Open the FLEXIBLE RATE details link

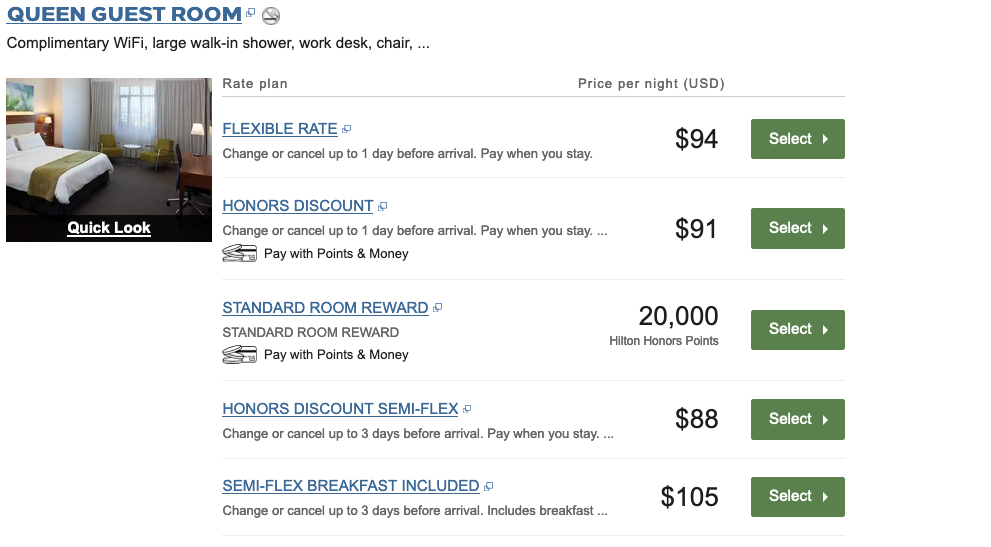pos(280,129)
